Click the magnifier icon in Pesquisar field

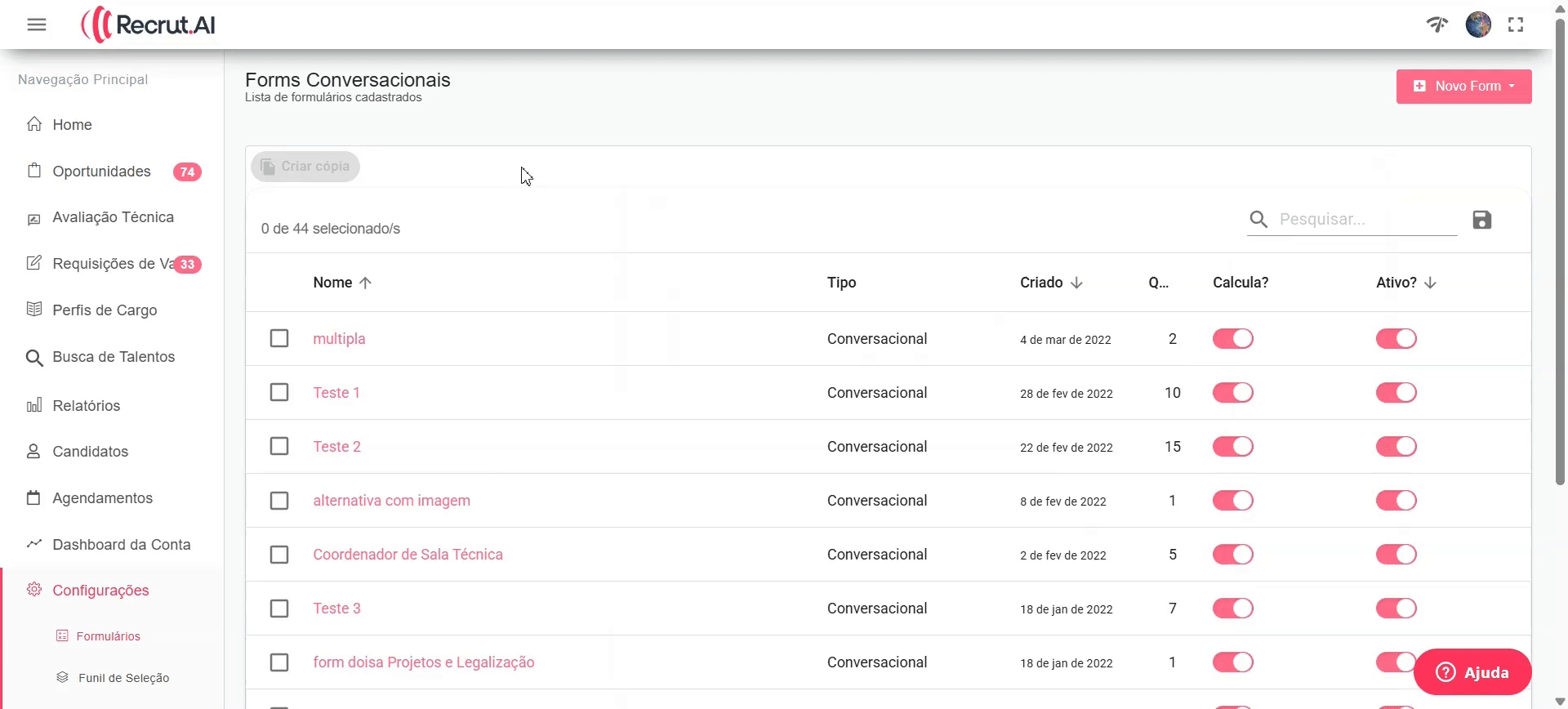[x=1258, y=220]
